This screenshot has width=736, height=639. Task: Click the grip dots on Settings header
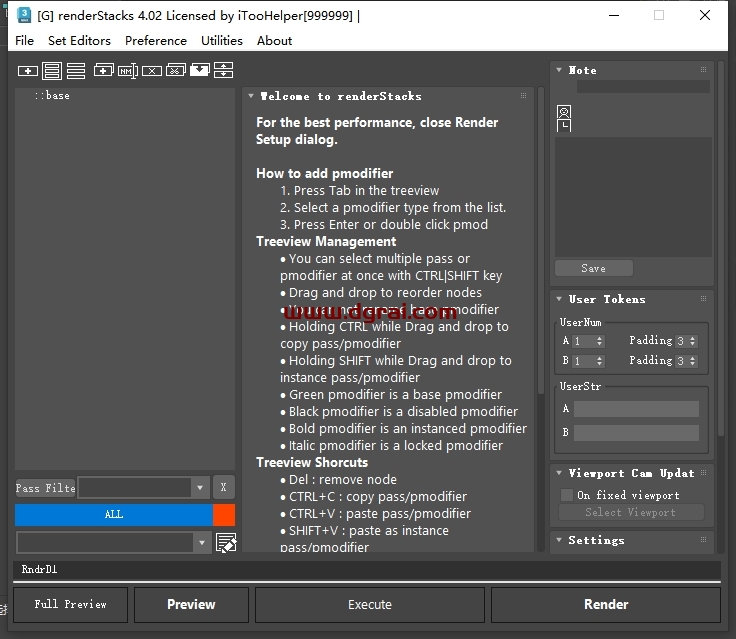[703, 539]
